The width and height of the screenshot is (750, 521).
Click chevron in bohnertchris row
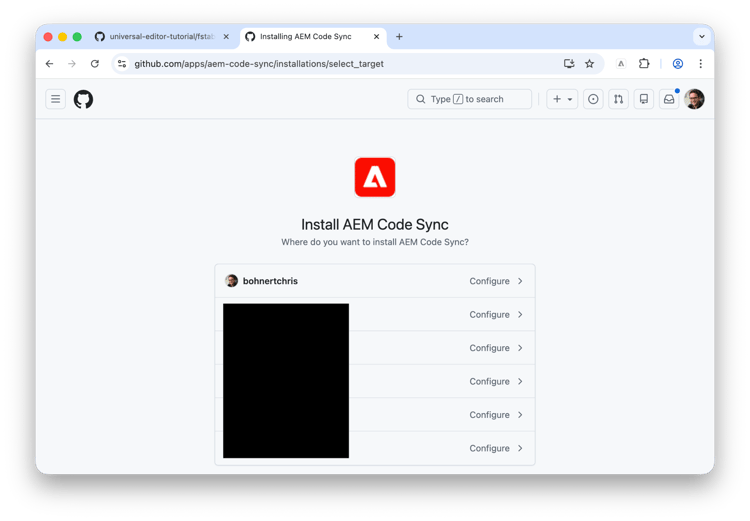520,281
